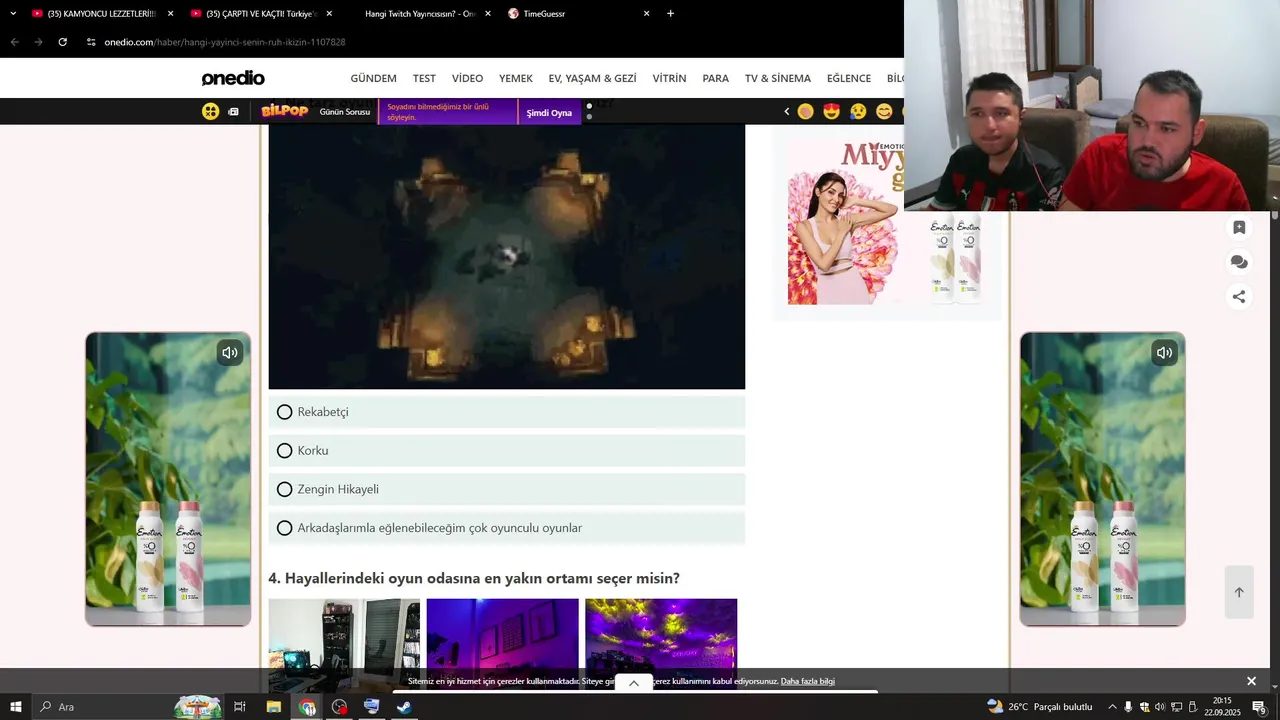This screenshot has width=1280, height=720.
Task: Open the PARA menu
Action: coord(715,78)
